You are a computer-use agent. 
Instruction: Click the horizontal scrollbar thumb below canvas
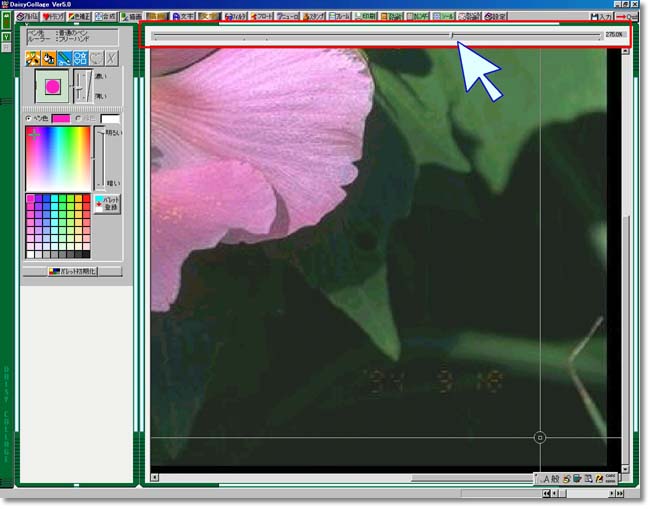click(473, 478)
